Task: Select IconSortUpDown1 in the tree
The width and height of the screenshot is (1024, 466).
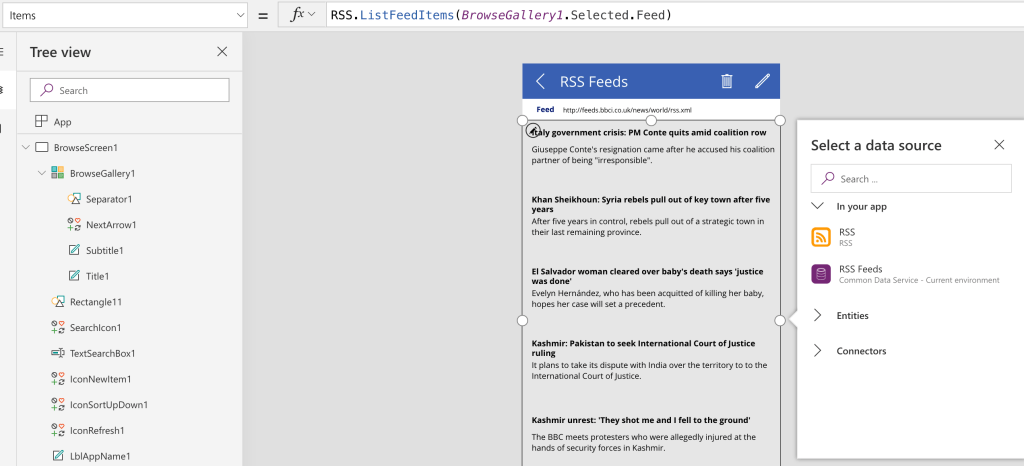Action: click(x=109, y=405)
